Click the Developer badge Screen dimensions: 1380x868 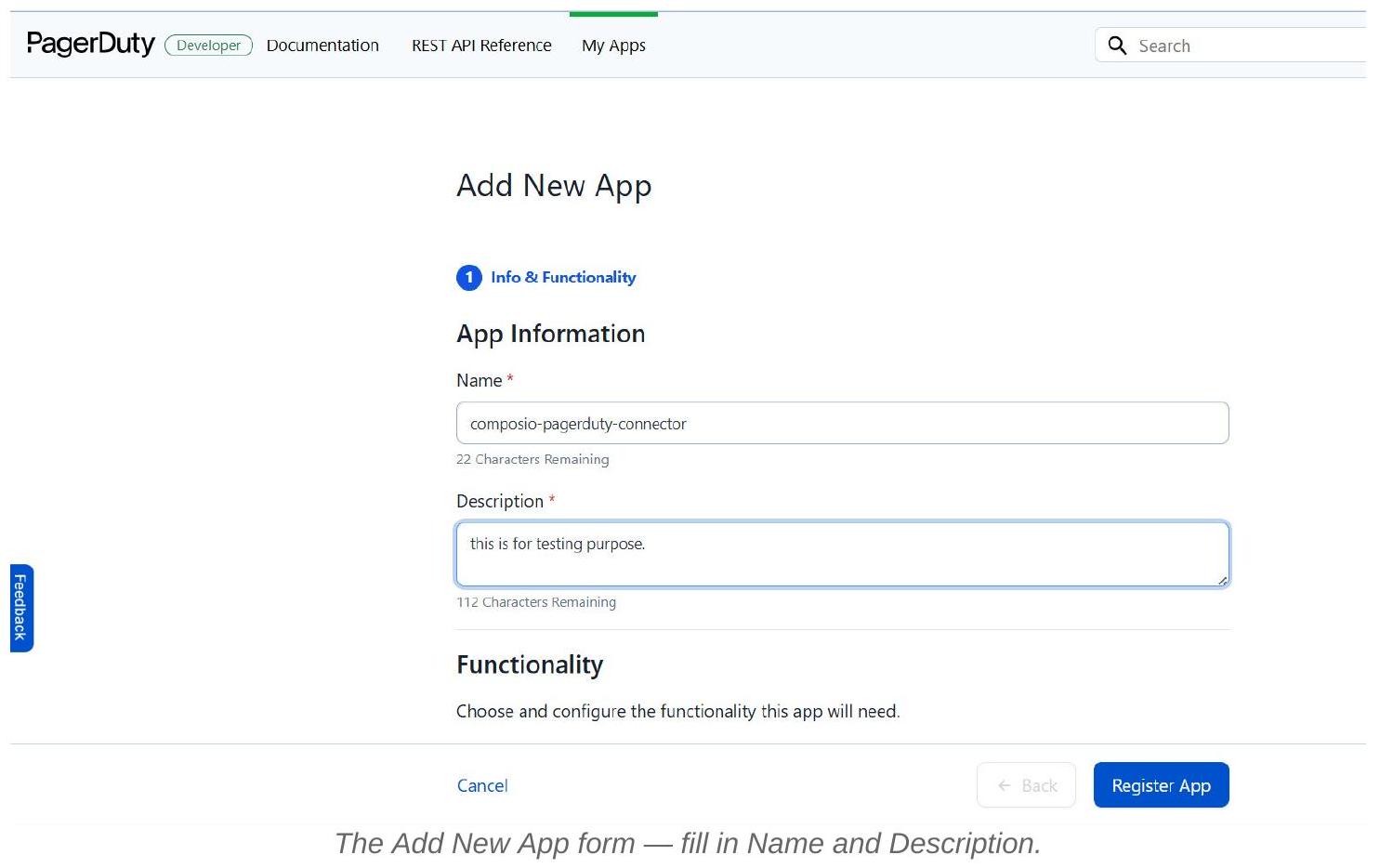pos(208,46)
